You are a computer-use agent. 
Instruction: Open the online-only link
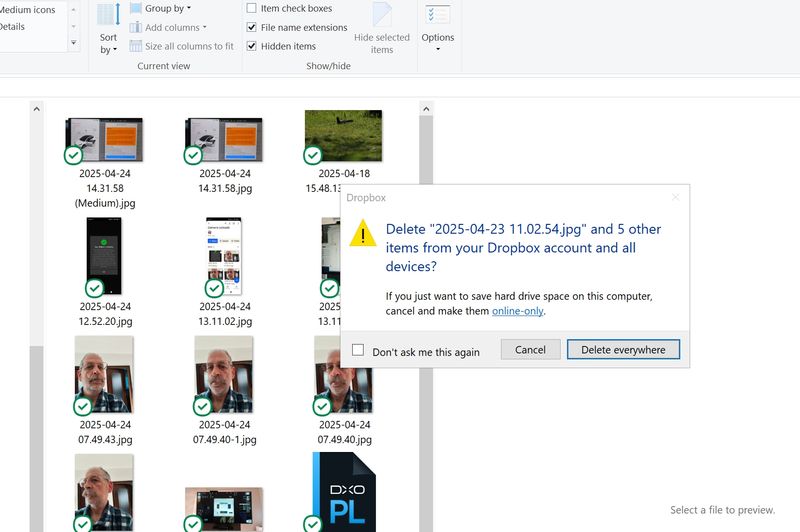(517, 311)
